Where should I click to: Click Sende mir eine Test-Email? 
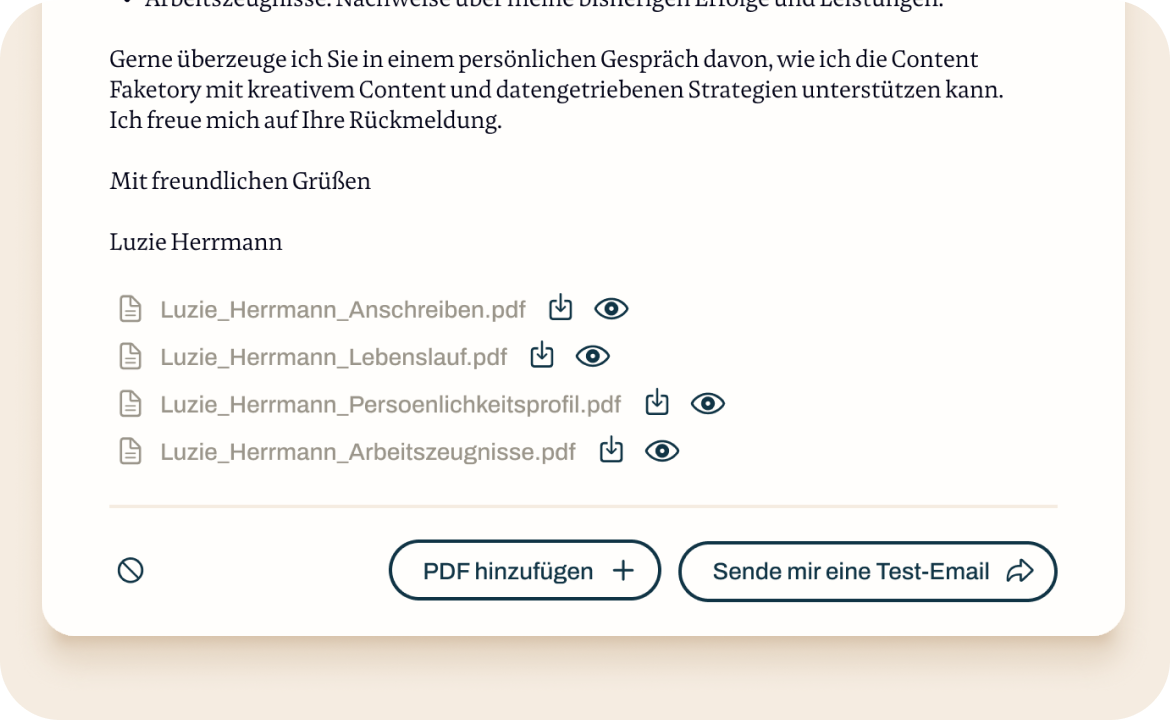(868, 571)
